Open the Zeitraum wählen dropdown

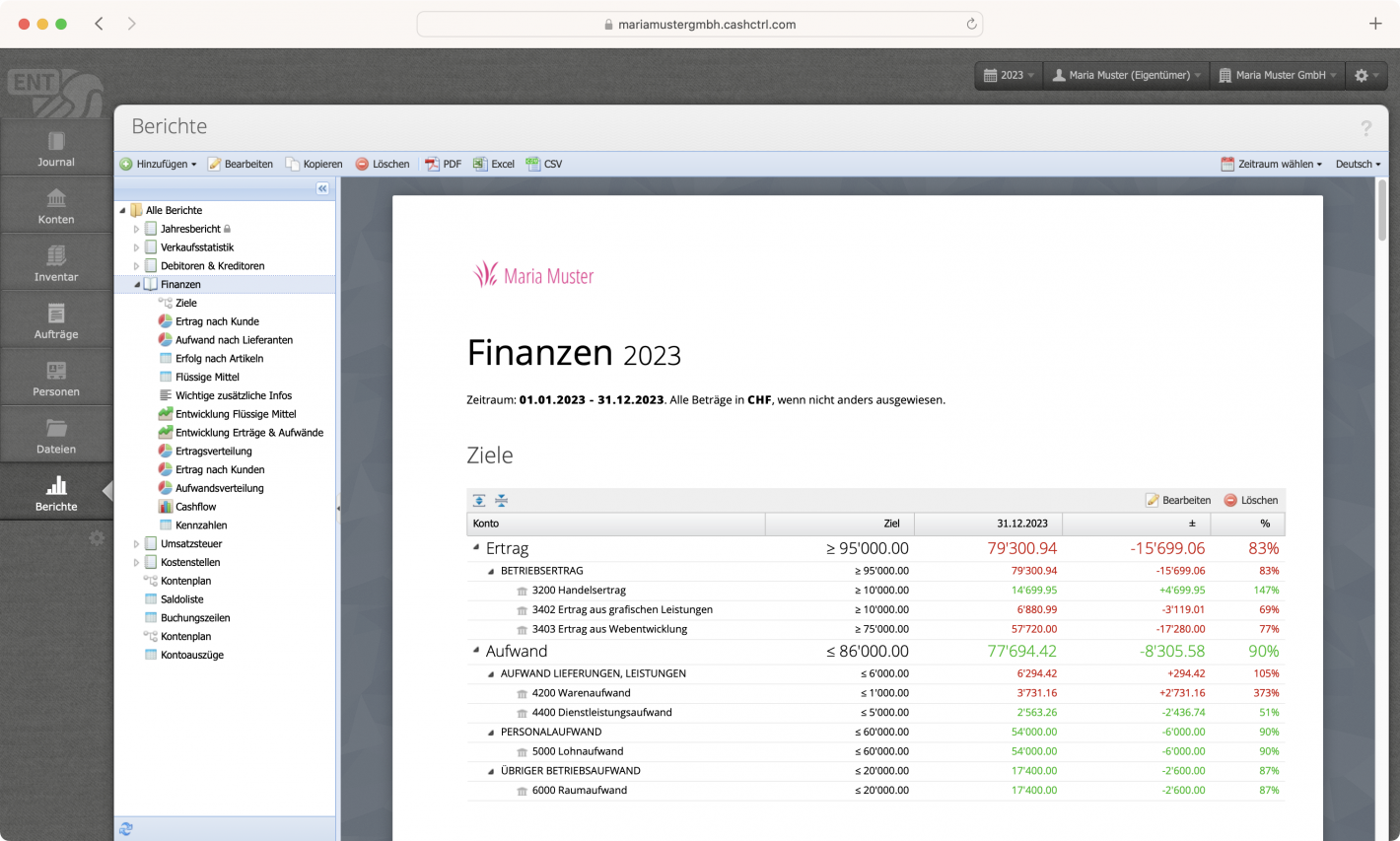coord(1272,164)
